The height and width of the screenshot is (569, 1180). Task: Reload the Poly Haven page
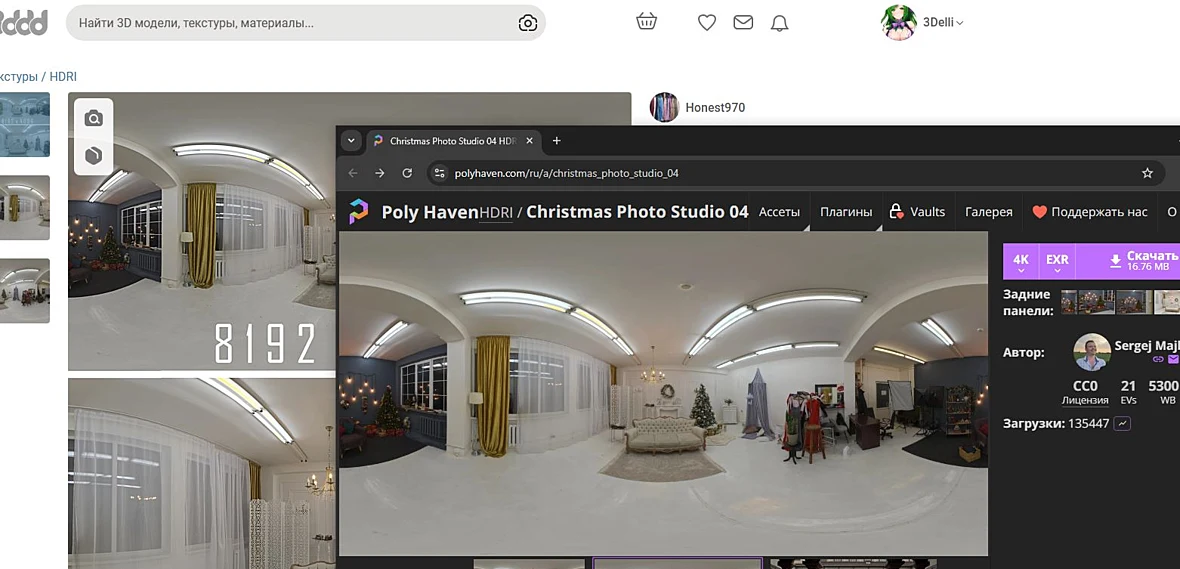(x=407, y=173)
